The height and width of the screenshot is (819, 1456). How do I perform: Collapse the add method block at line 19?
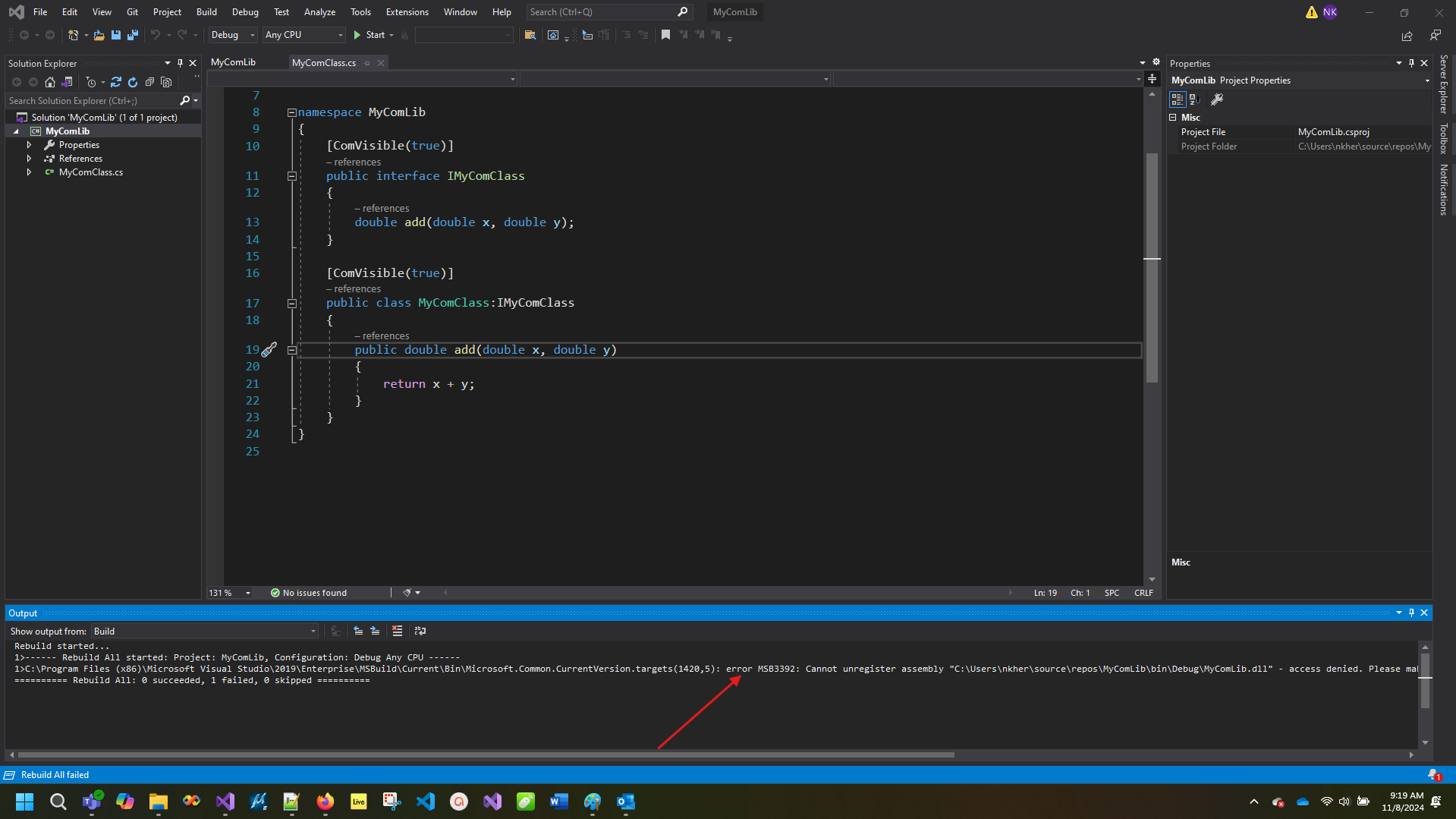tap(291, 350)
